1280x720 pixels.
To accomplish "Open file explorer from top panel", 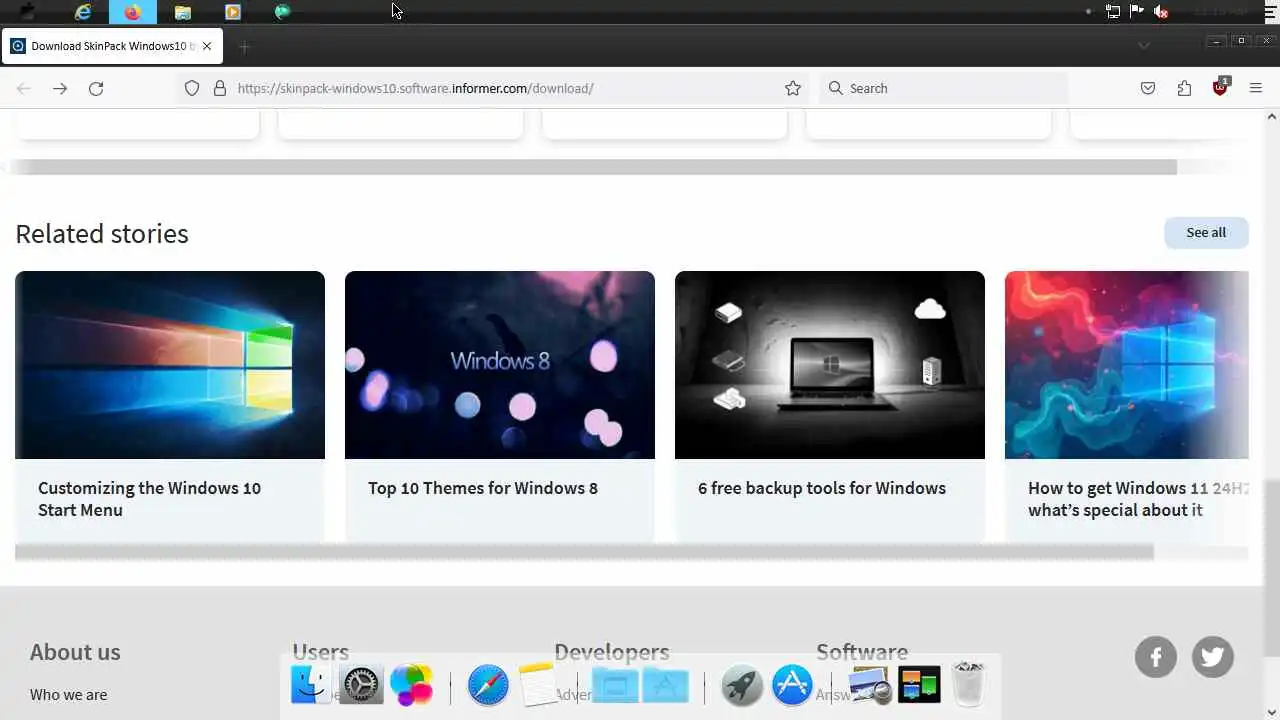I will (183, 12).
